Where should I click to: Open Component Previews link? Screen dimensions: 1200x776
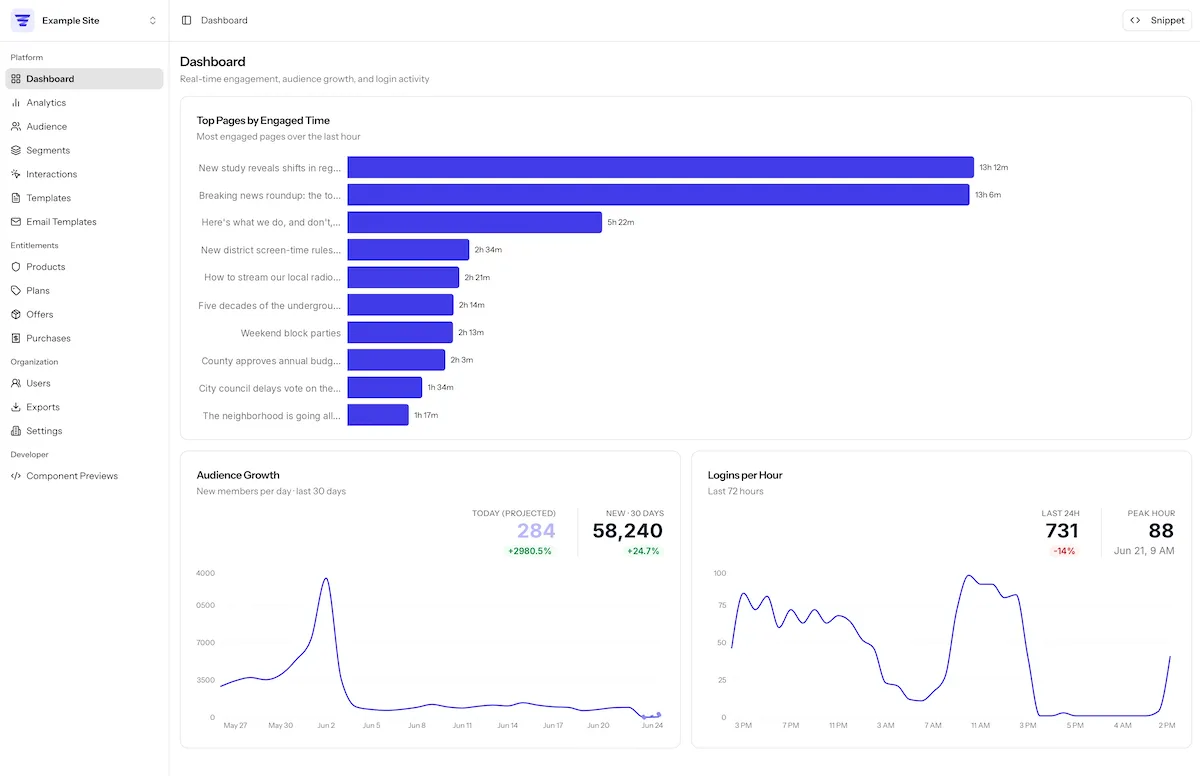[x=84, y=476]
